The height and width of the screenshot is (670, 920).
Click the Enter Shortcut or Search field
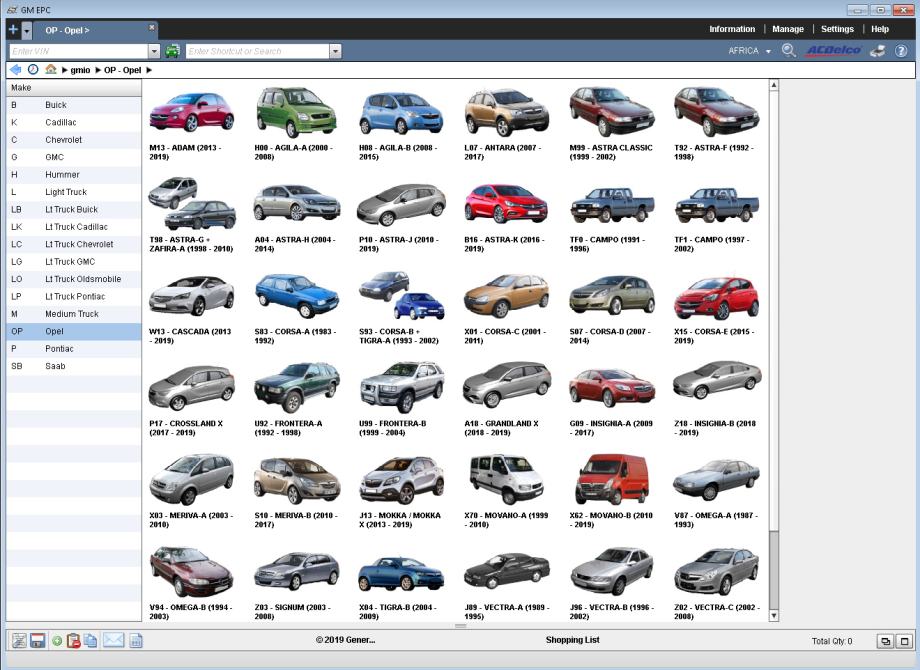[257, 51]
